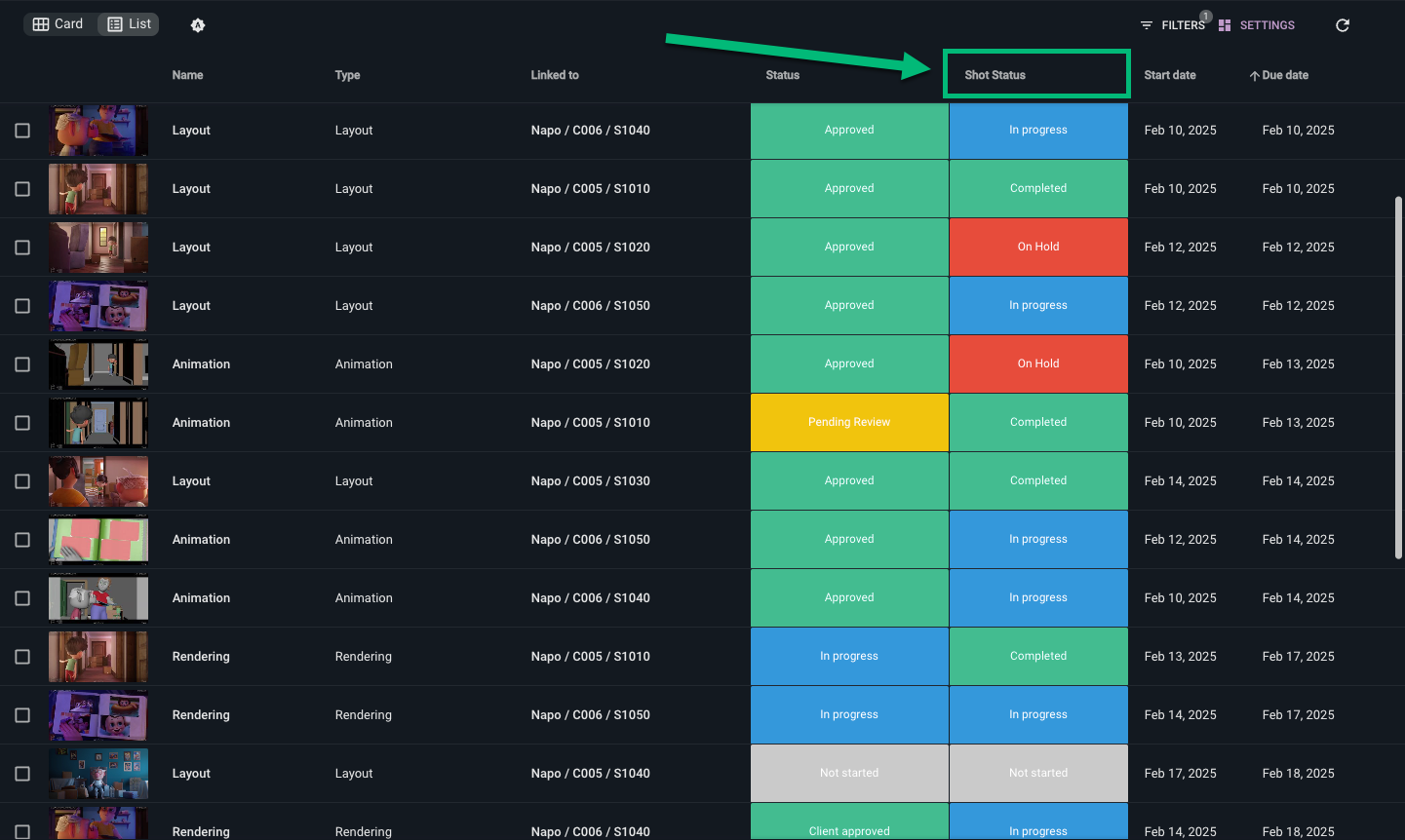
Task: Sort by the Status column header
Action: coord(783,75)
